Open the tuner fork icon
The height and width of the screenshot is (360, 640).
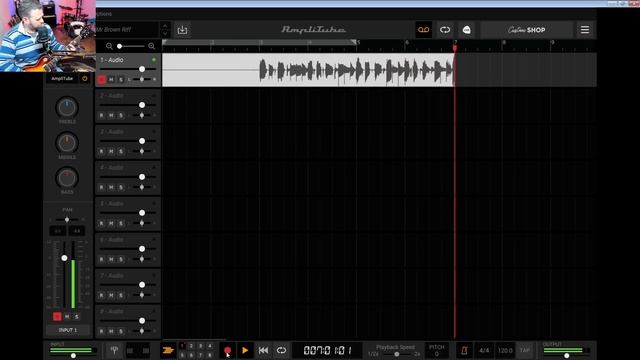pos(114,350)
